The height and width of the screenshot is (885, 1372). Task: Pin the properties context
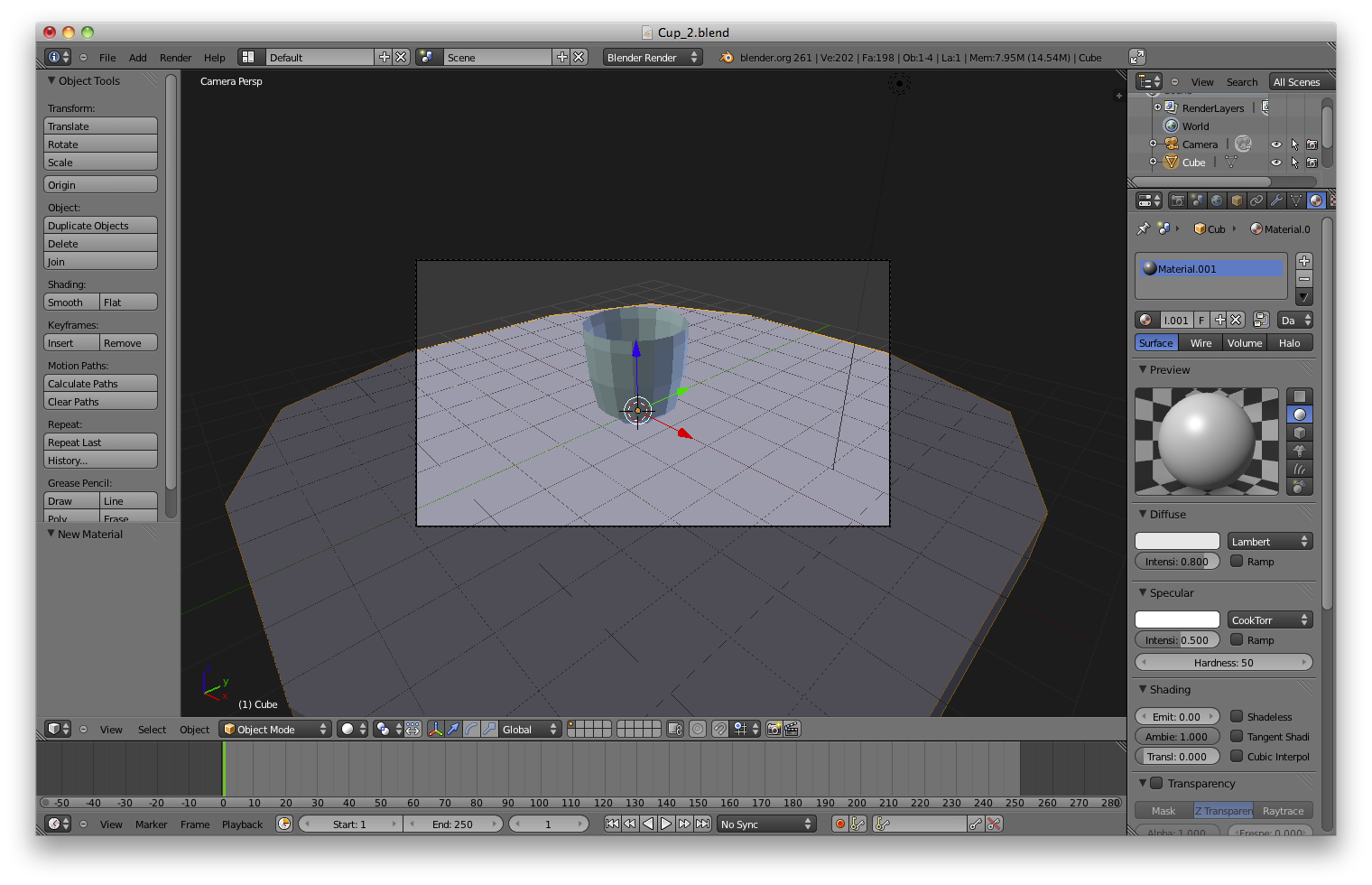pyautogui.click(x=1143, y=228)
